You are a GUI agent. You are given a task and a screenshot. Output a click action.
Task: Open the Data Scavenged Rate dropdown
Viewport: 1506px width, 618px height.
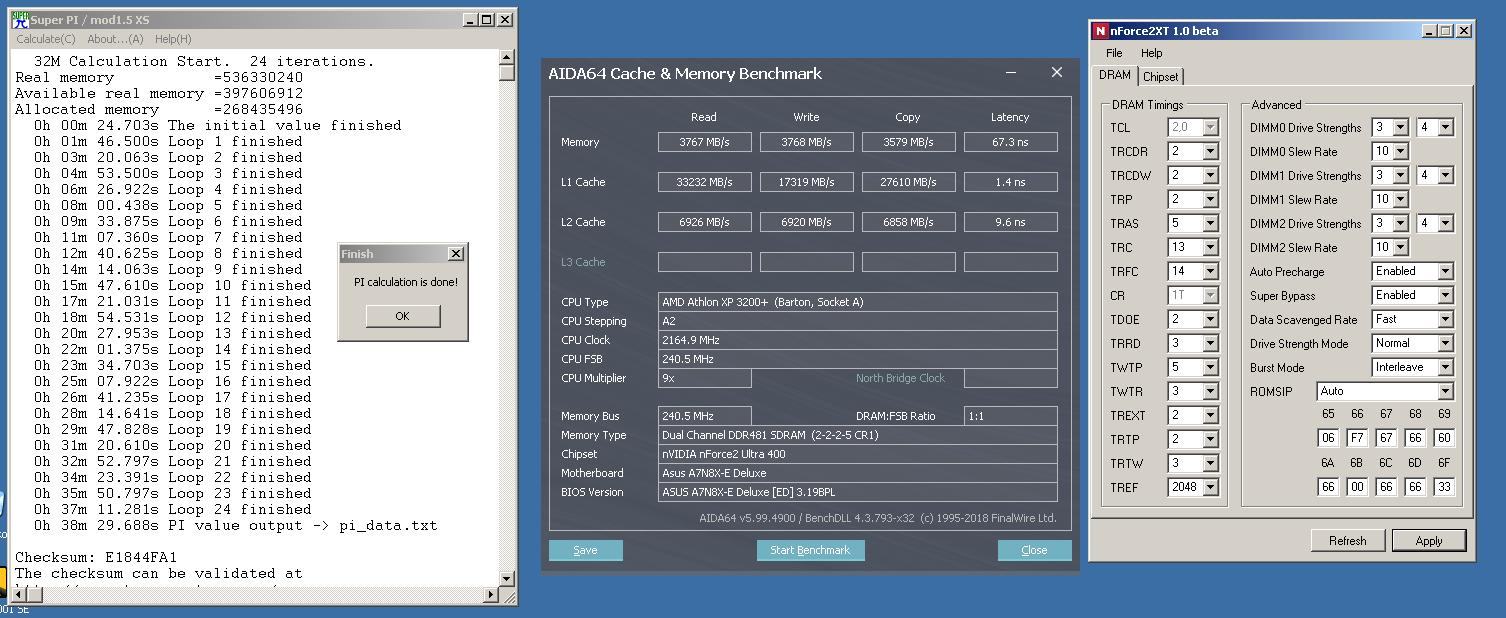click(1445, 319)
